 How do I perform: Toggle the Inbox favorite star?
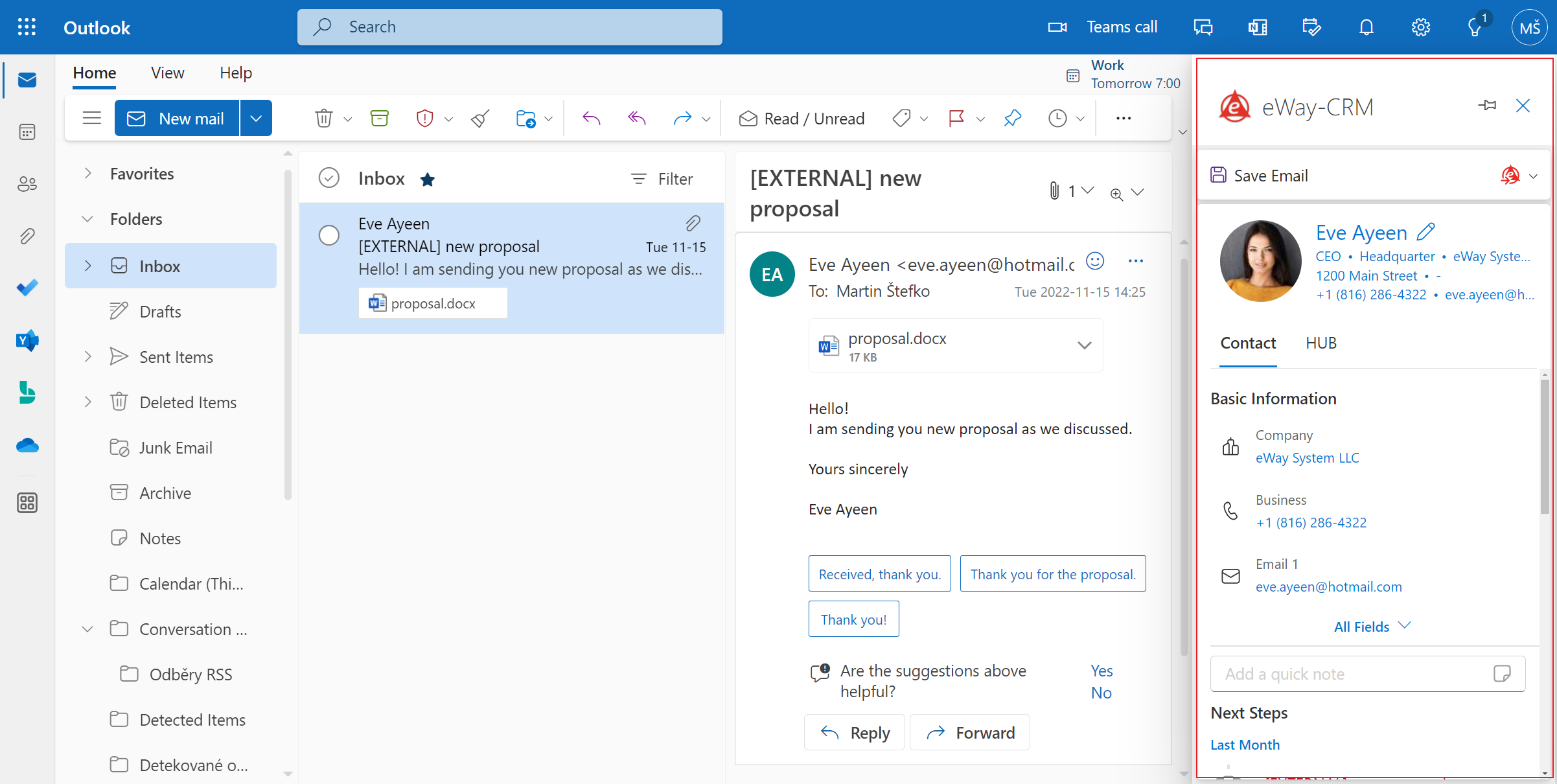coord(428,179)
